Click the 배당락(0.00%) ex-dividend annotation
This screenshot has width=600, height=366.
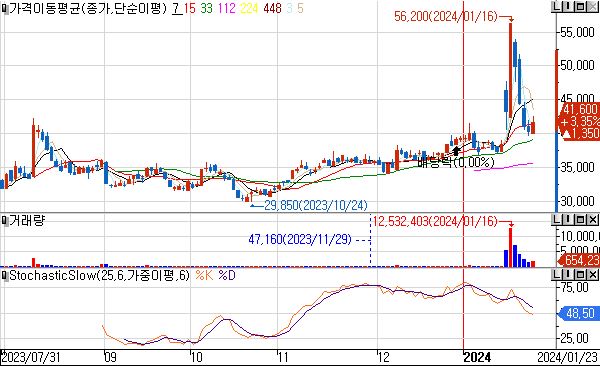point(455,162)
